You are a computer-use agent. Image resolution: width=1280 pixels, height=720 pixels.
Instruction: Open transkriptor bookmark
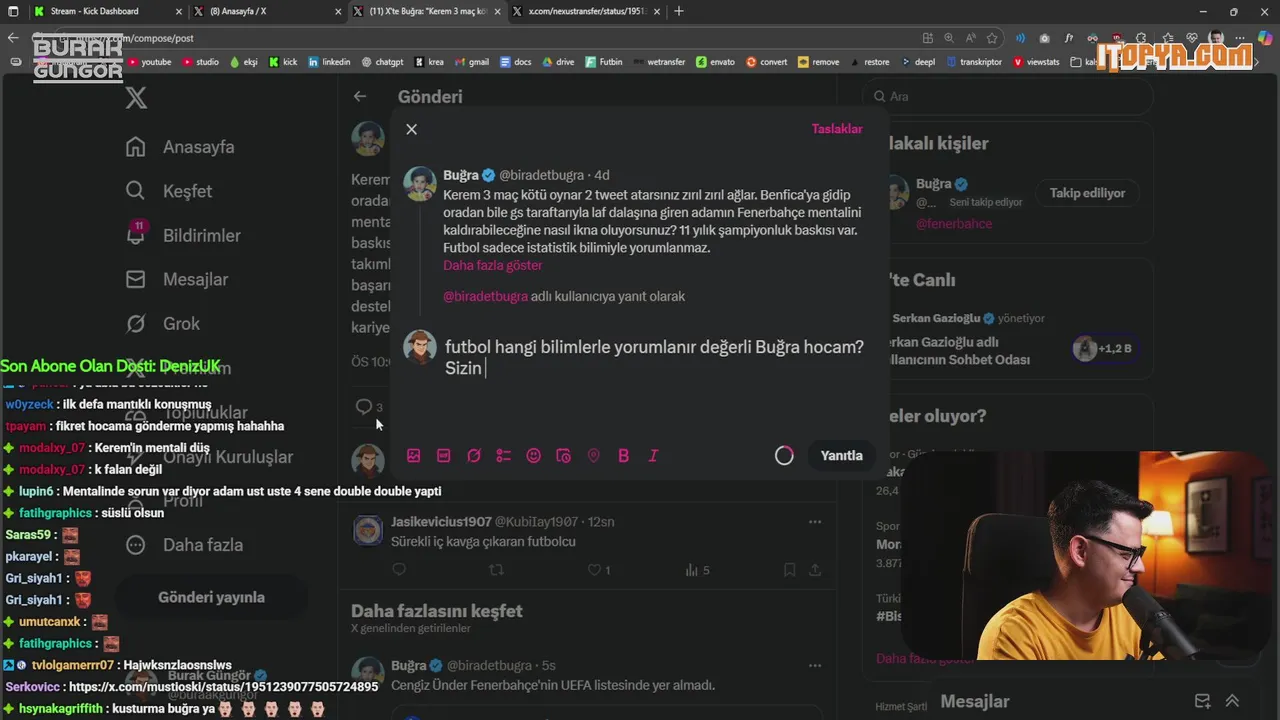pyautogui.click(x=973, y=62)
